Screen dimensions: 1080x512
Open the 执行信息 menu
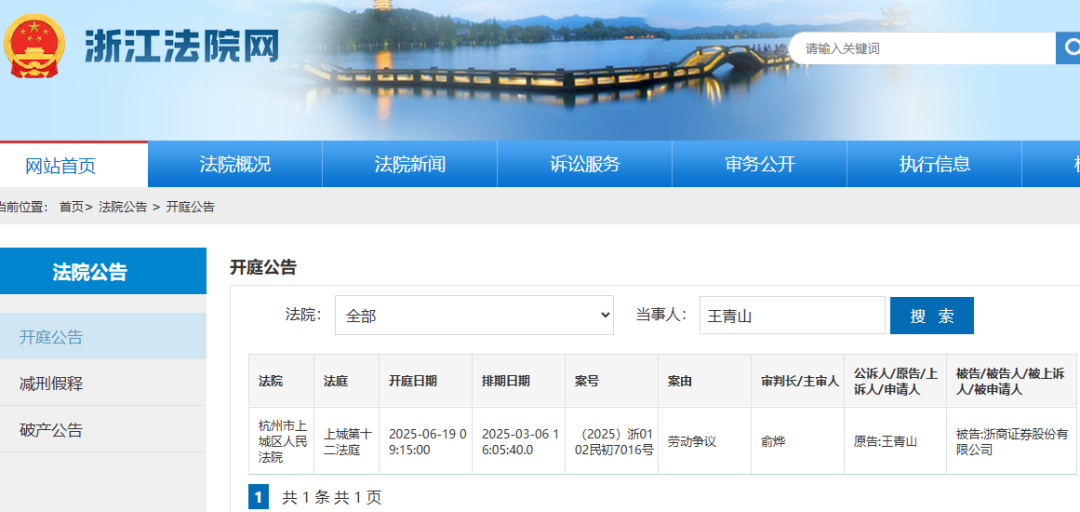coord(935,164)
